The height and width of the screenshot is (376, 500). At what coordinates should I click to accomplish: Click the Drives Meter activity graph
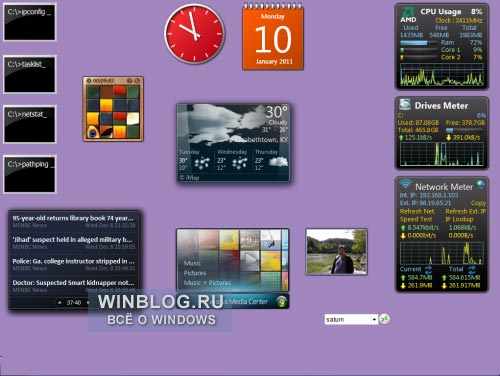click(442, 154)
